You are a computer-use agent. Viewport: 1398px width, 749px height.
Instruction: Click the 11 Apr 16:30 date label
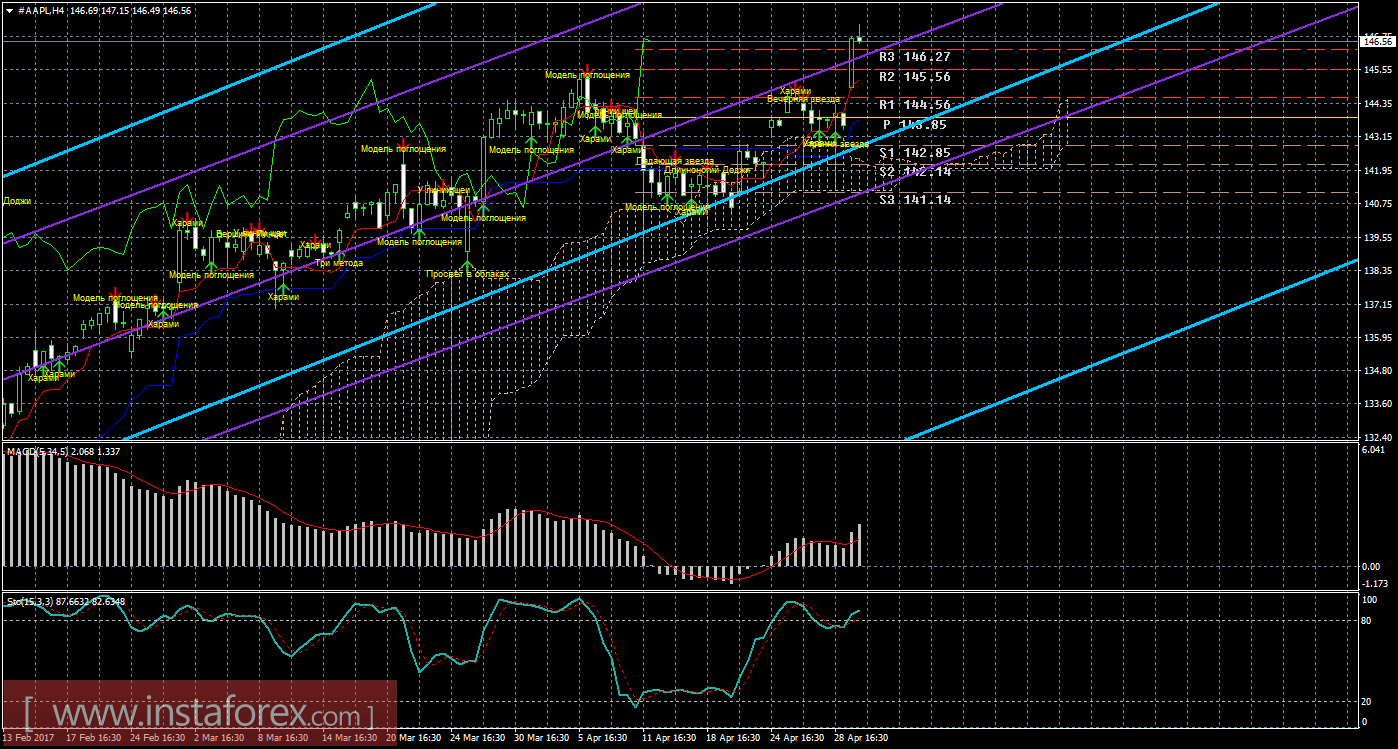pyautogui.click(x=669, y=738)
